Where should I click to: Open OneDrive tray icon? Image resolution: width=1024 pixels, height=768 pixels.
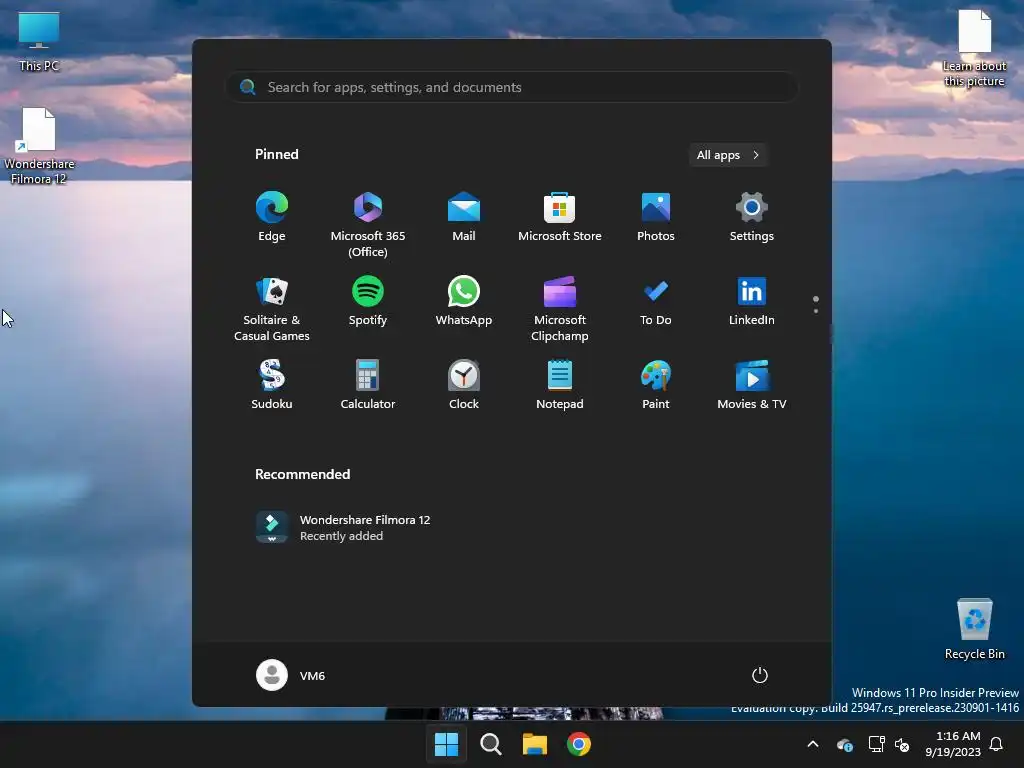coord(845,744)
